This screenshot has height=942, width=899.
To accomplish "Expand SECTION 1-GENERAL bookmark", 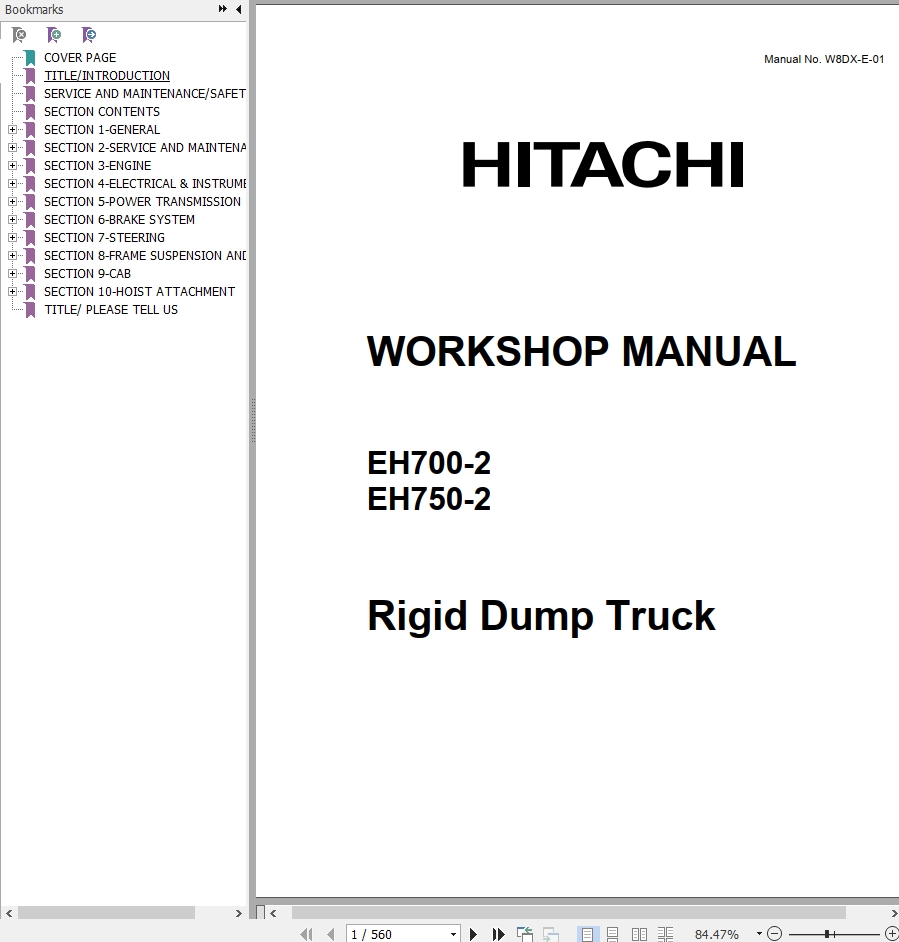I will [x=12, y=129].
